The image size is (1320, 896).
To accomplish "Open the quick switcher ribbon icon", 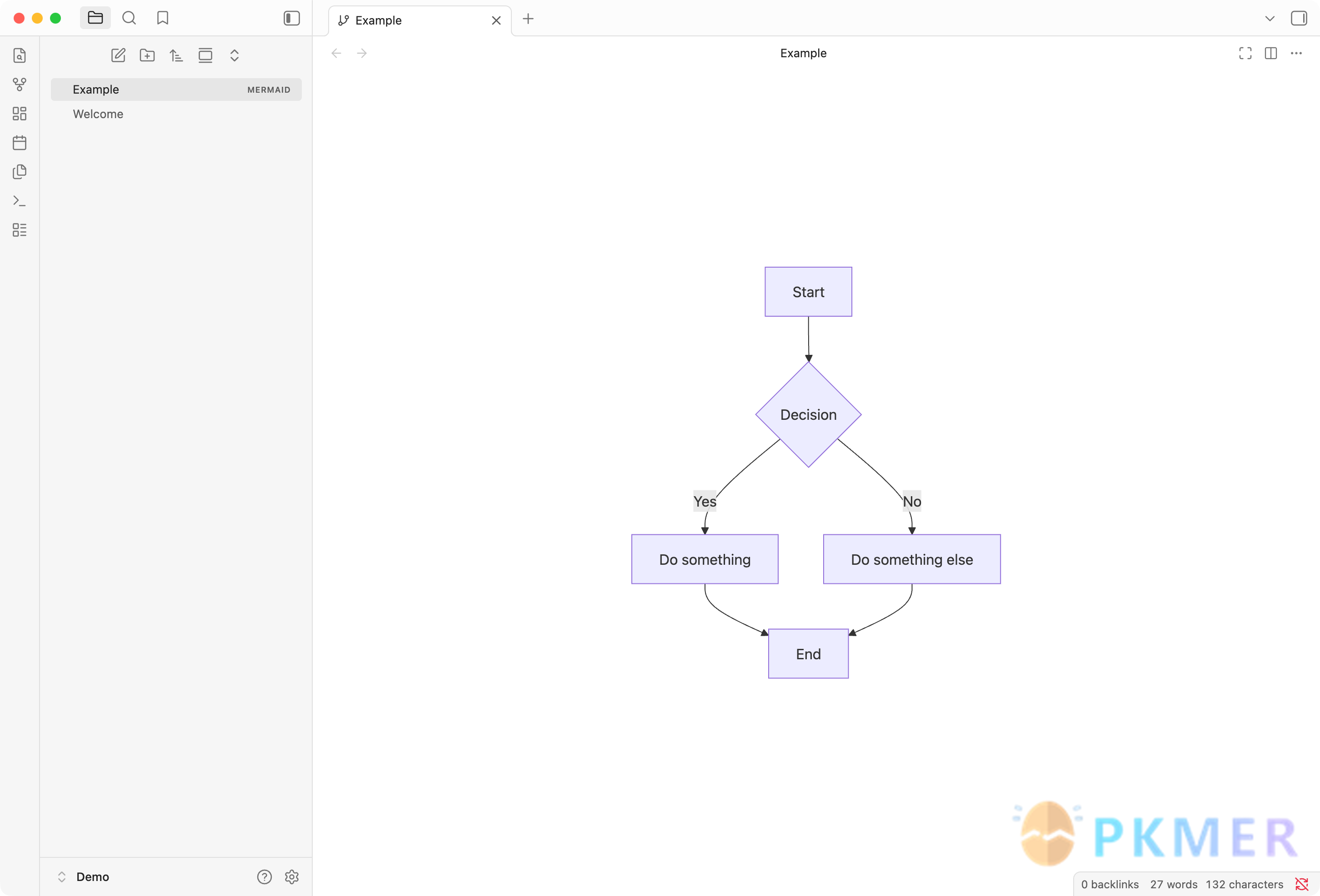I will [x=19, y=55].
